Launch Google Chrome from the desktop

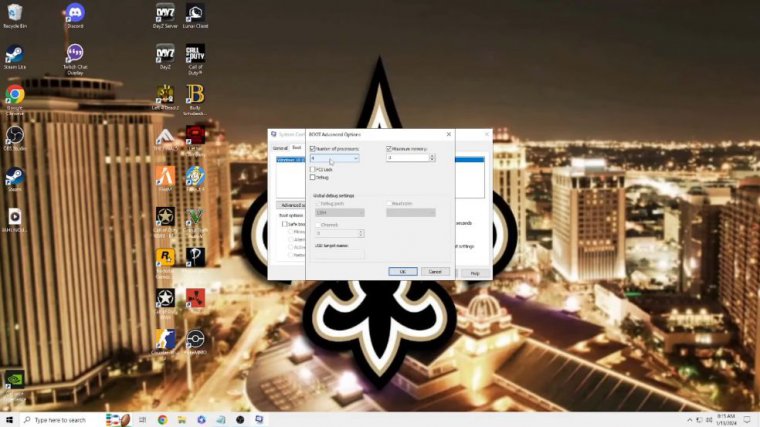15,95
